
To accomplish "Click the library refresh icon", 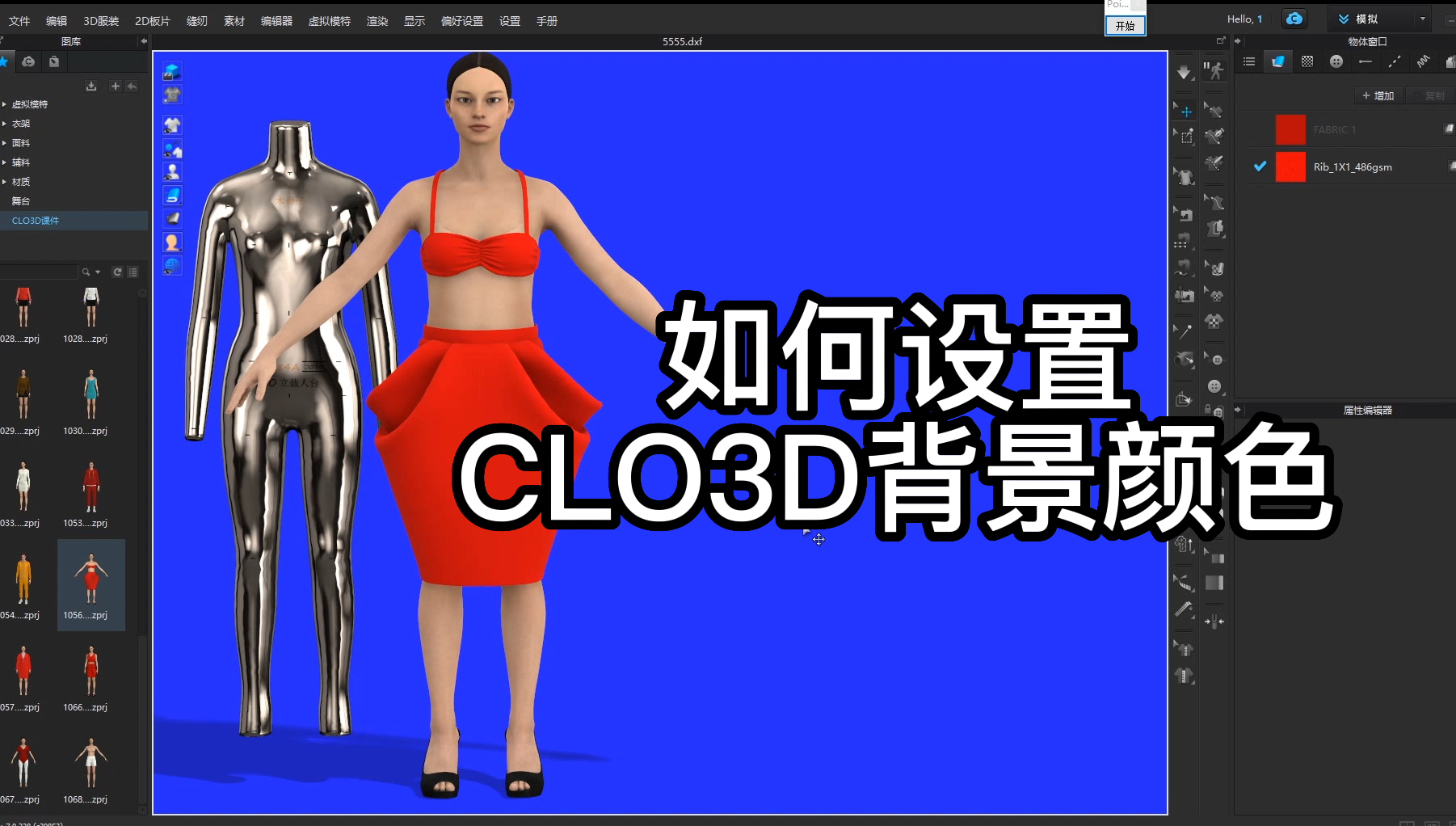I will (117, 272).
